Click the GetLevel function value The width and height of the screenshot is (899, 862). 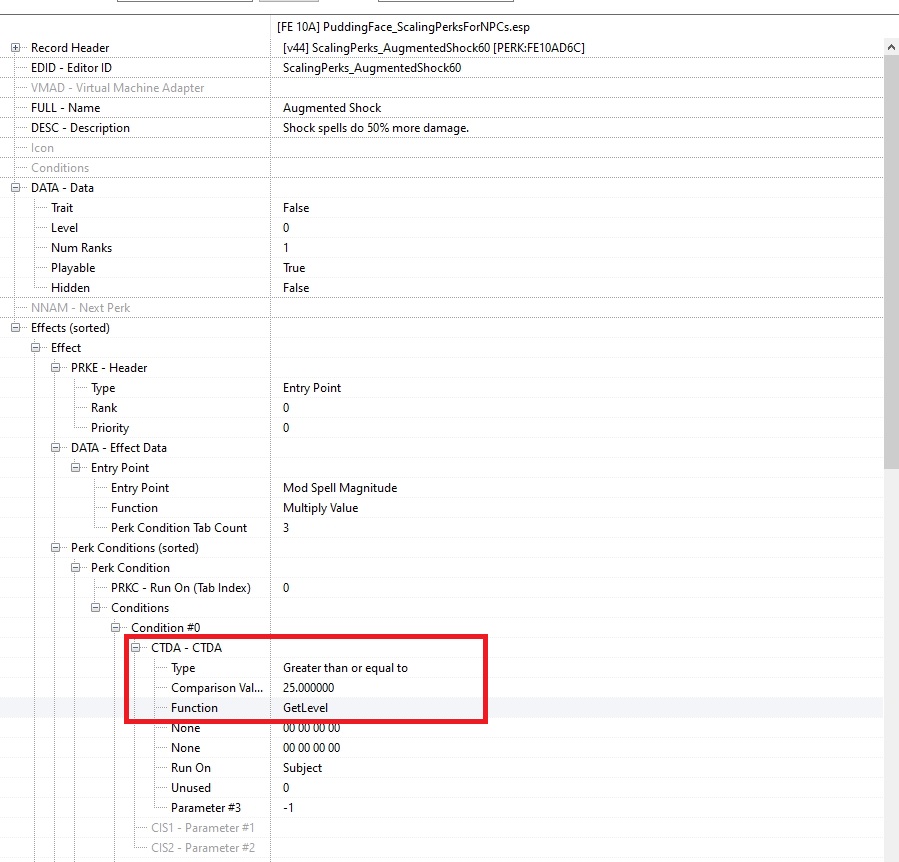pos(306,708)
